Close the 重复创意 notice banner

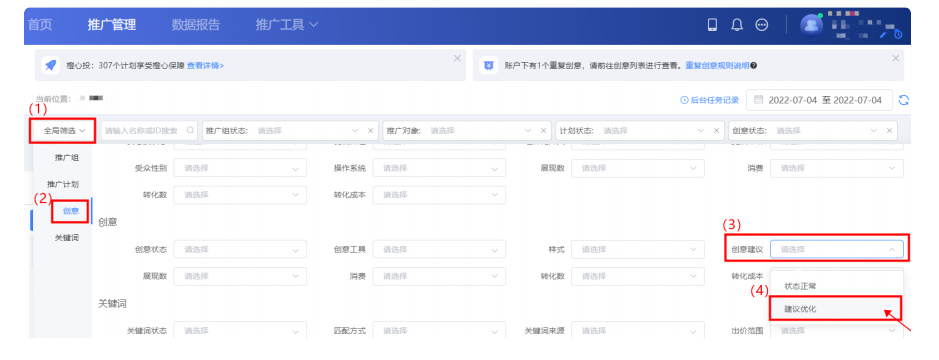(896, 58)
